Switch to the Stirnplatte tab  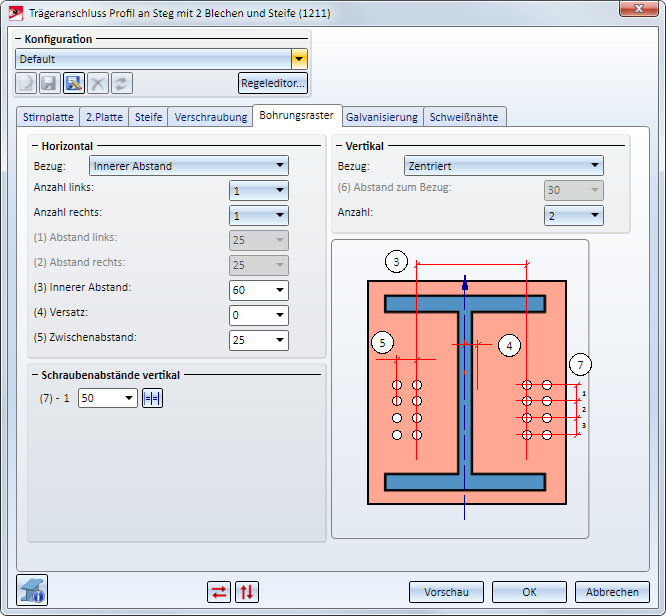coord(48,117)
